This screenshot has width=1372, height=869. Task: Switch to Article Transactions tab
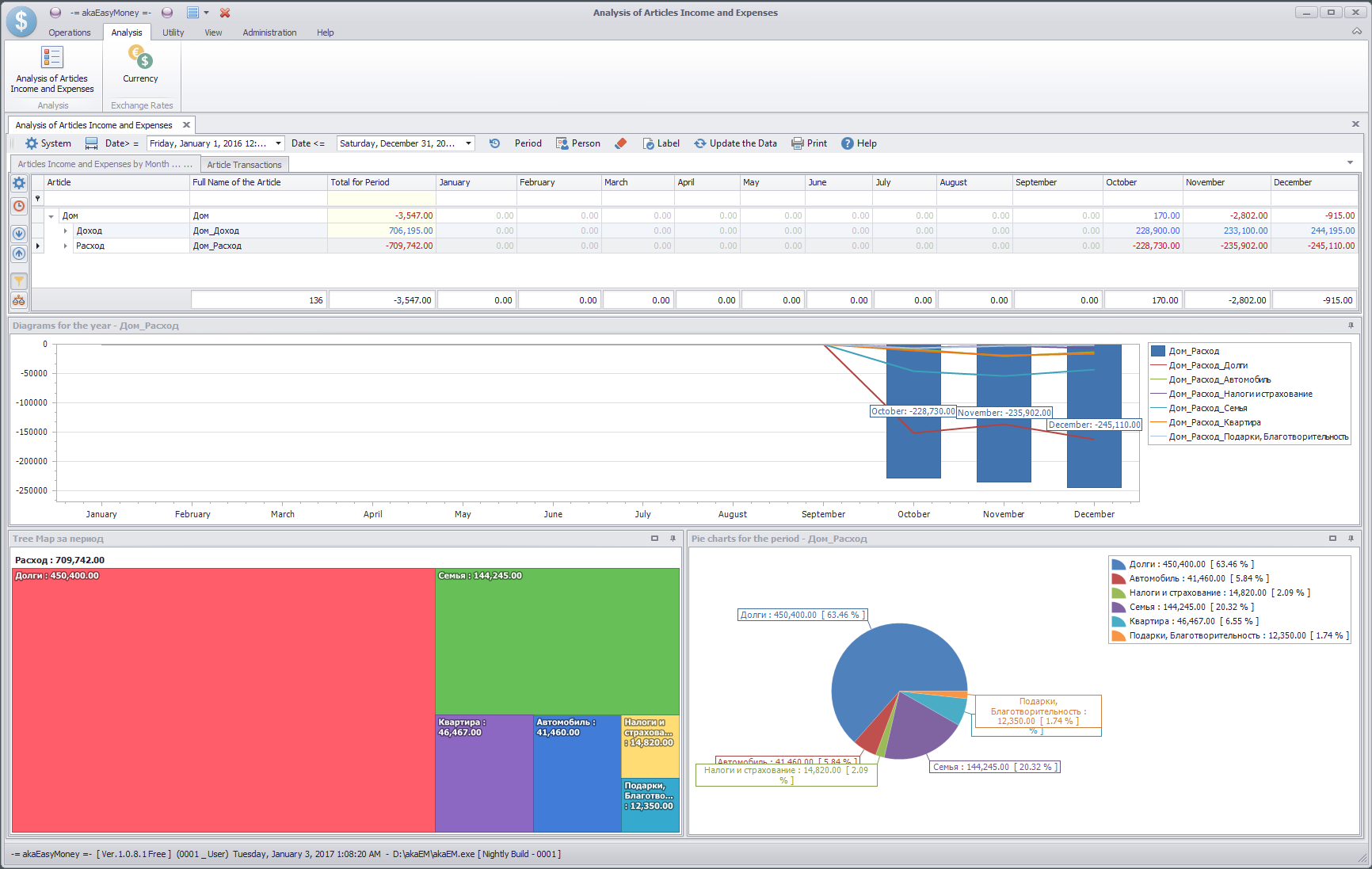click(244, 165)
